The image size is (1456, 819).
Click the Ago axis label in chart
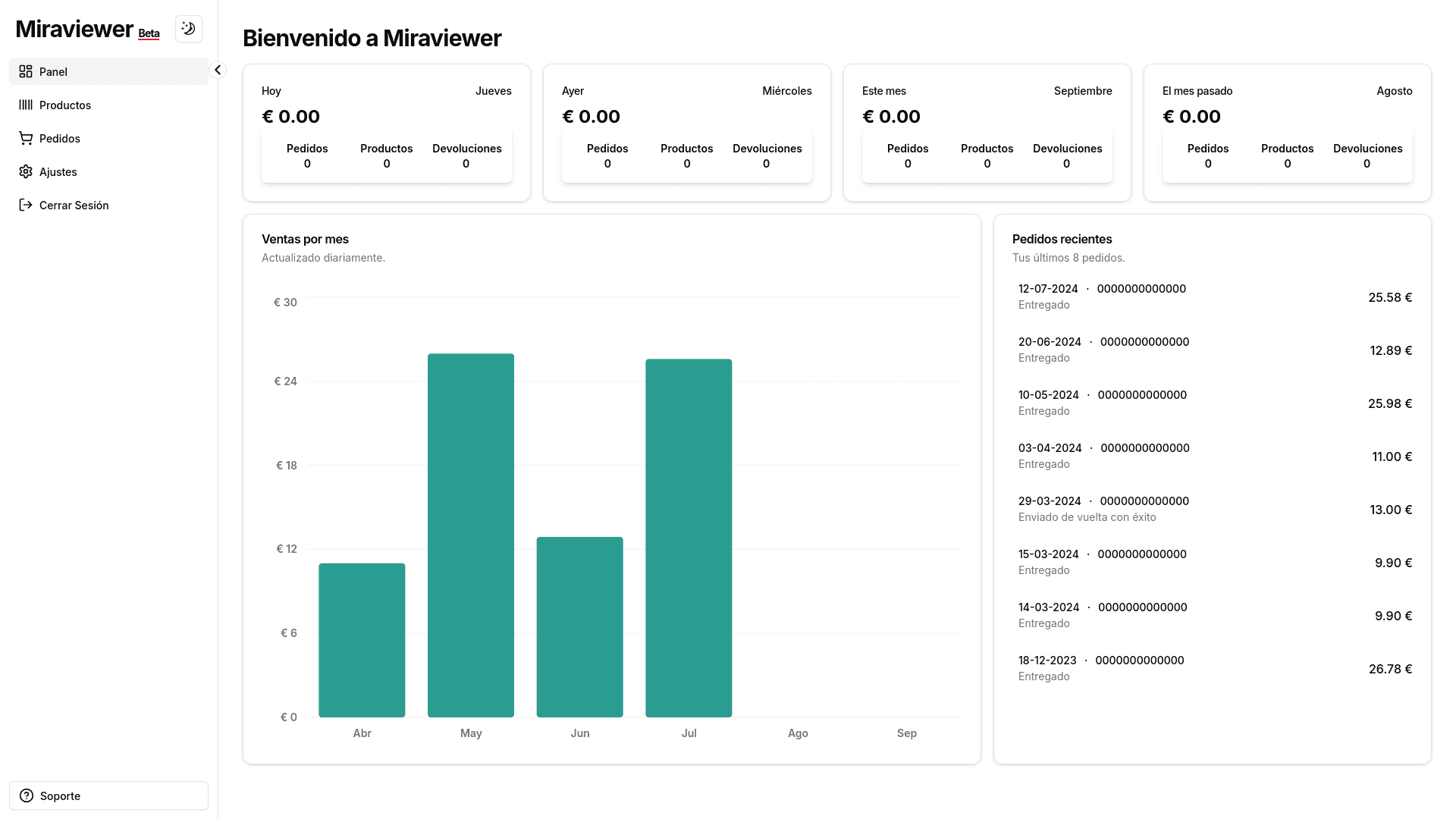[x=798, y=733]
